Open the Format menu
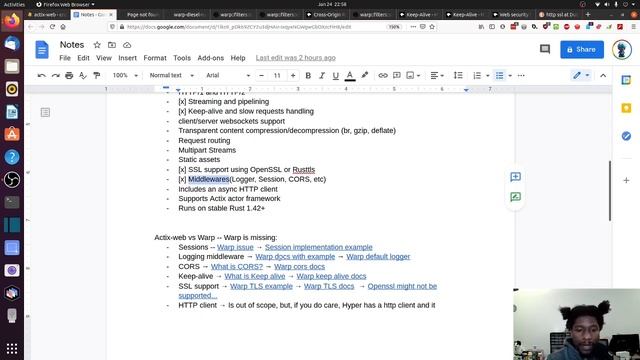 (x=155, y=58)
